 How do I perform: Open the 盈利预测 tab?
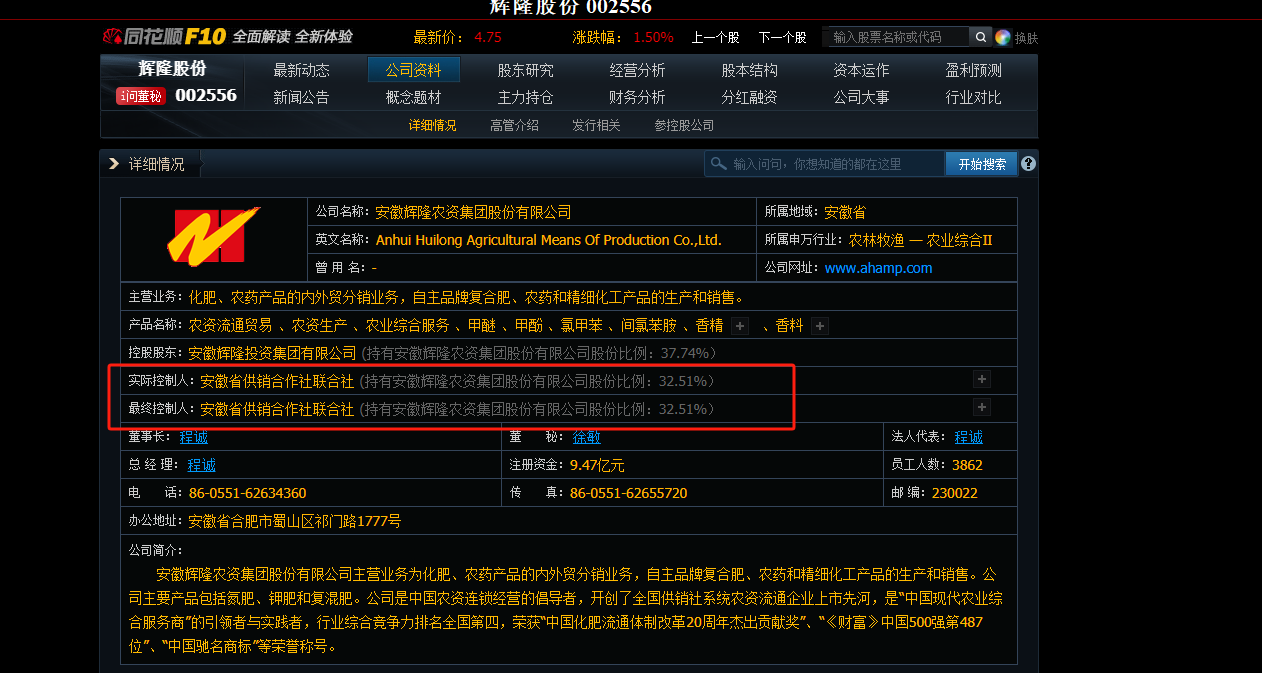973,70
